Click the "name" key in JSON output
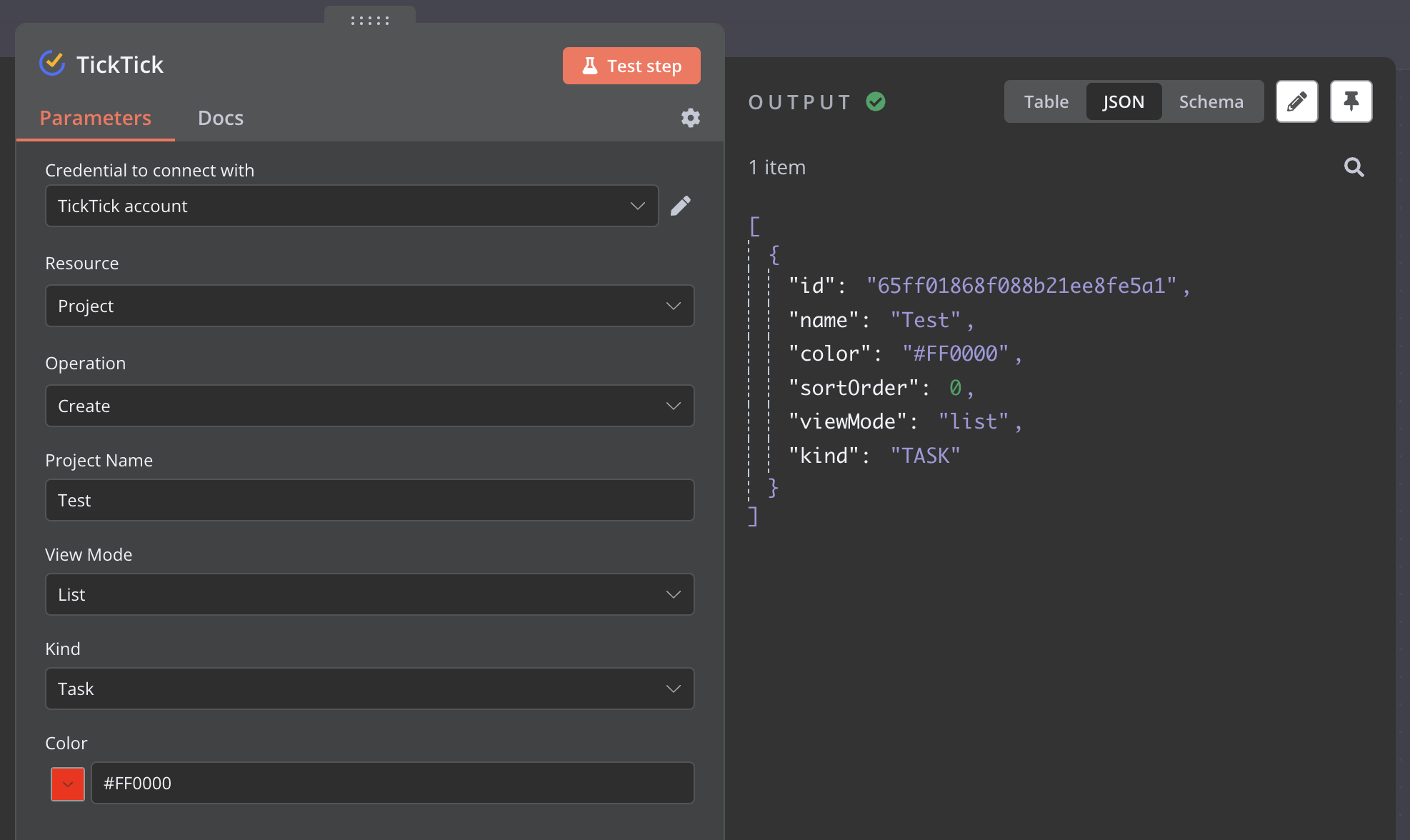Image resolution: width=1410 pixels, height=840 pixels. (824, 320)
